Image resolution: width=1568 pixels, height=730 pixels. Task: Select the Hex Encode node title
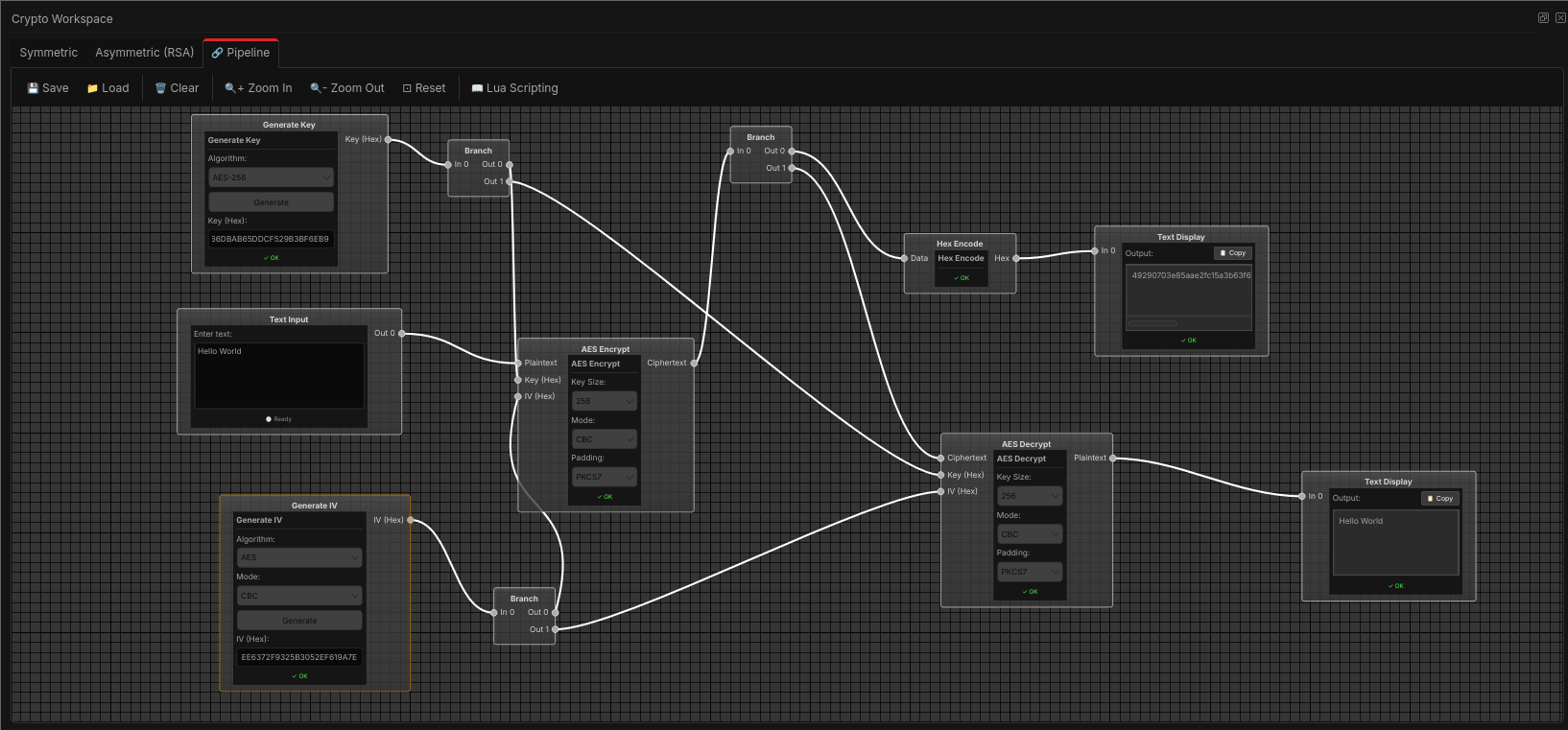point(960,244)
